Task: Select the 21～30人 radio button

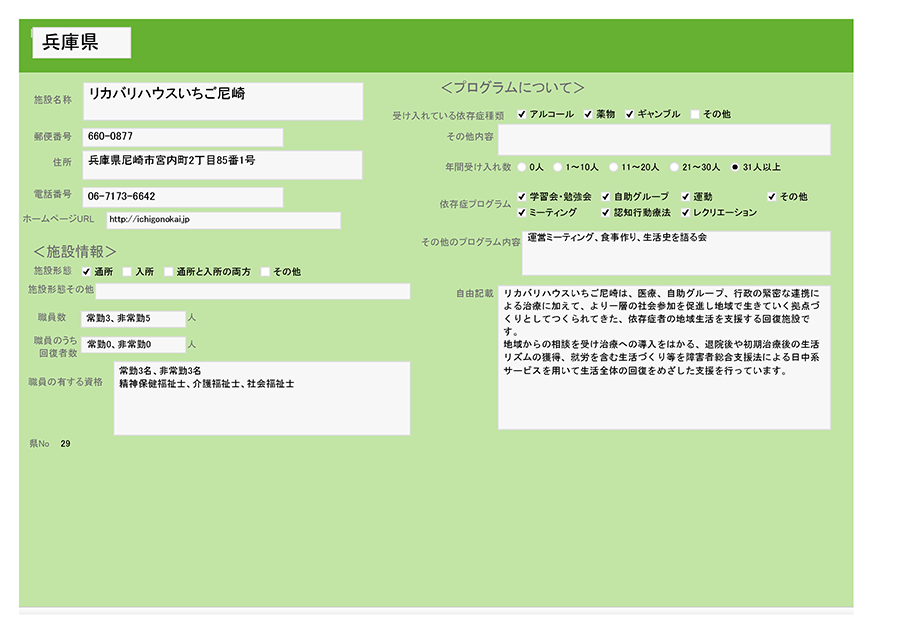Action: click(675, 167)
